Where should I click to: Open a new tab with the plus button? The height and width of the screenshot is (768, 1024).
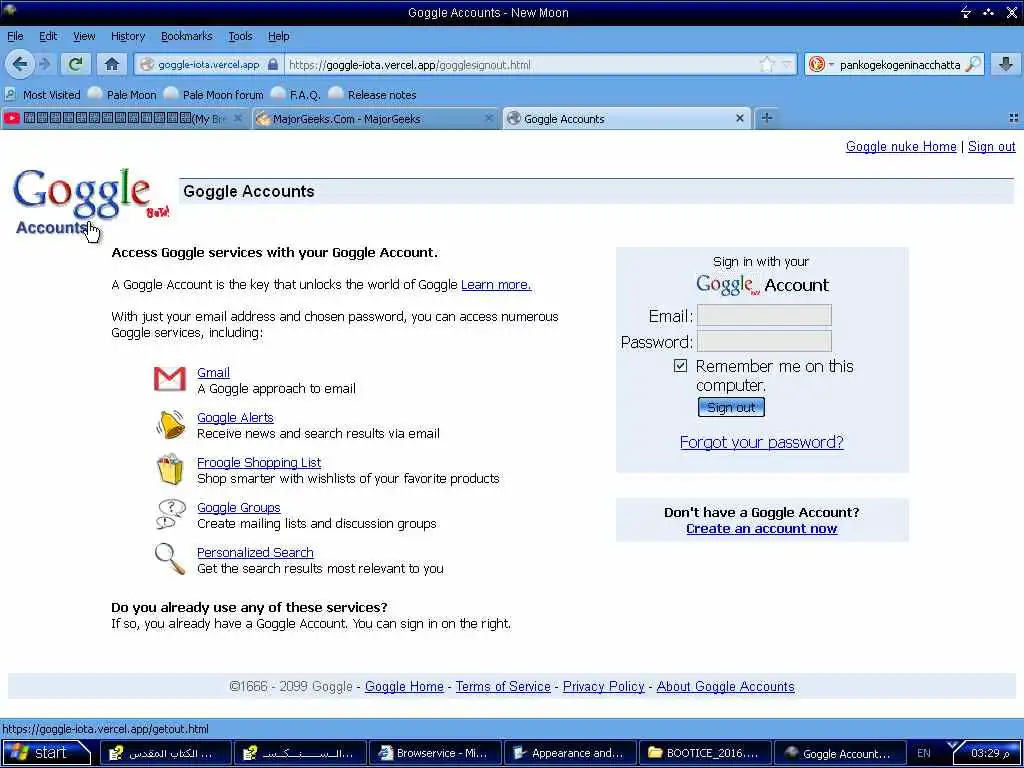[x=767, y=118]
